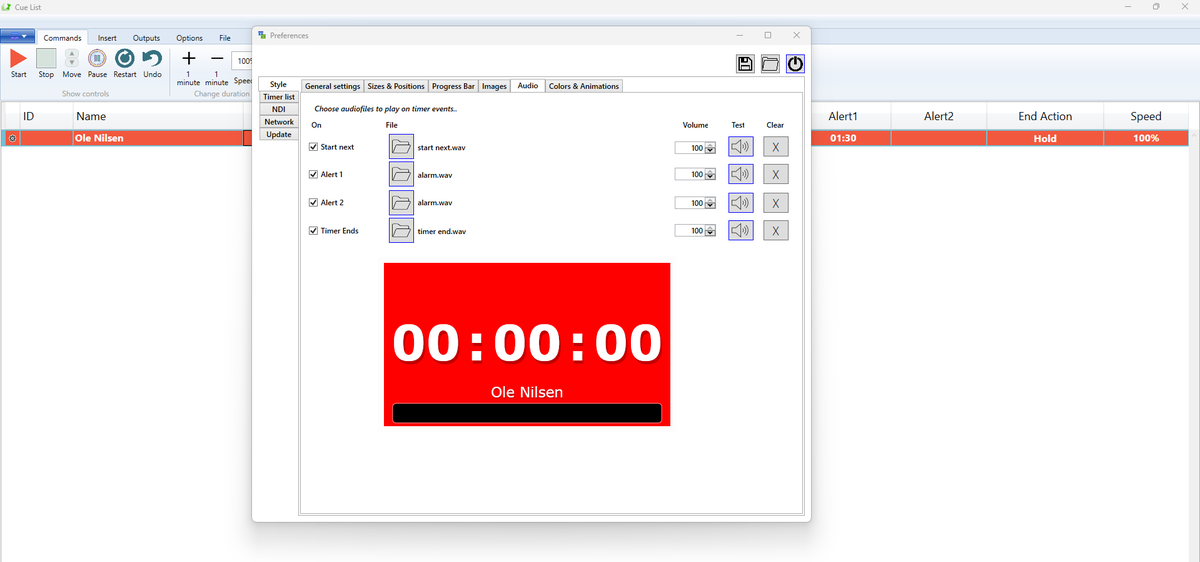Click the Alert2 column header
The image size is (1200, 562).
[x=938, y=116]
